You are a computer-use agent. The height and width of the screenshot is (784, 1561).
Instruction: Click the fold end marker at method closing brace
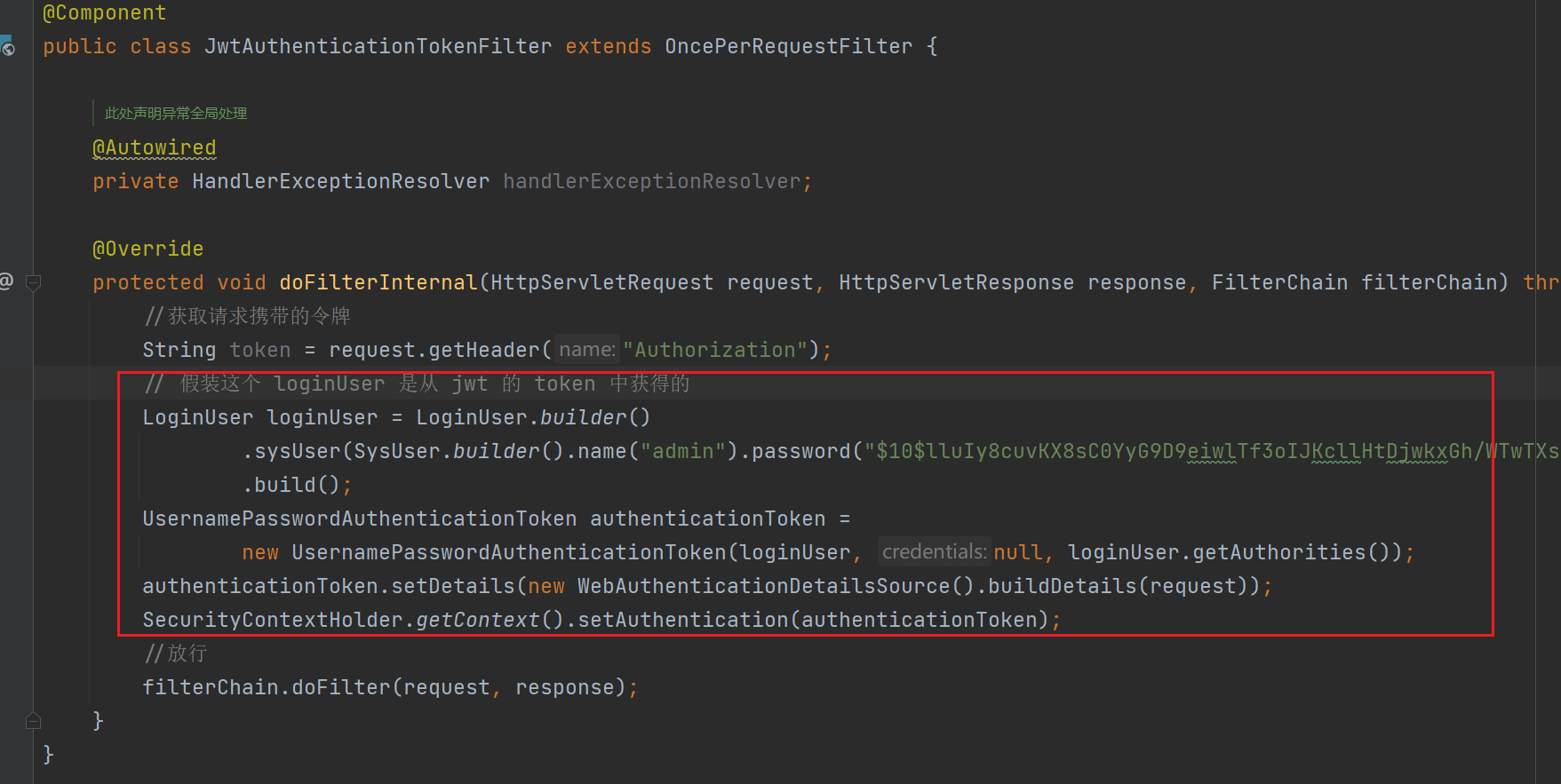coord(34,720)
